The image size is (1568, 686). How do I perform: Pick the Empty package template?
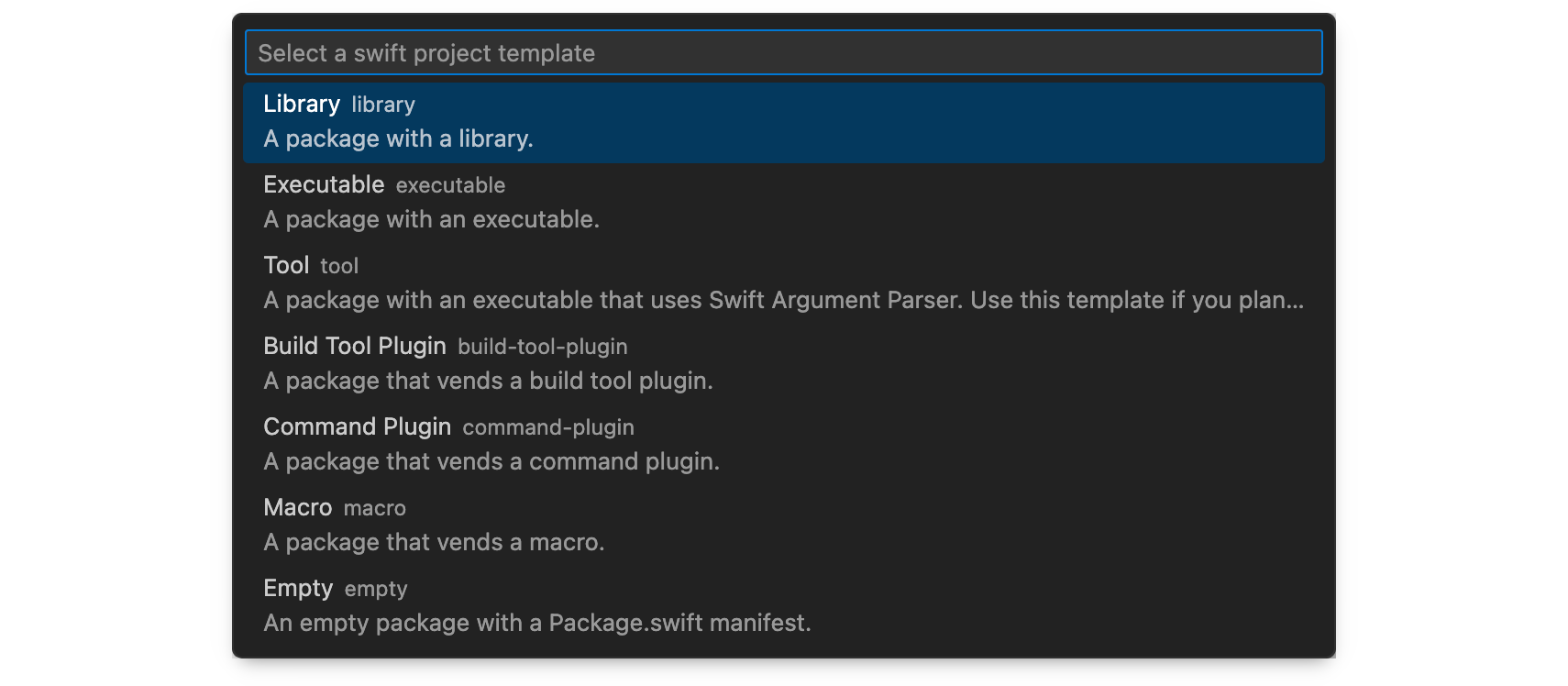pyautogui.click(x=298, y=588)
